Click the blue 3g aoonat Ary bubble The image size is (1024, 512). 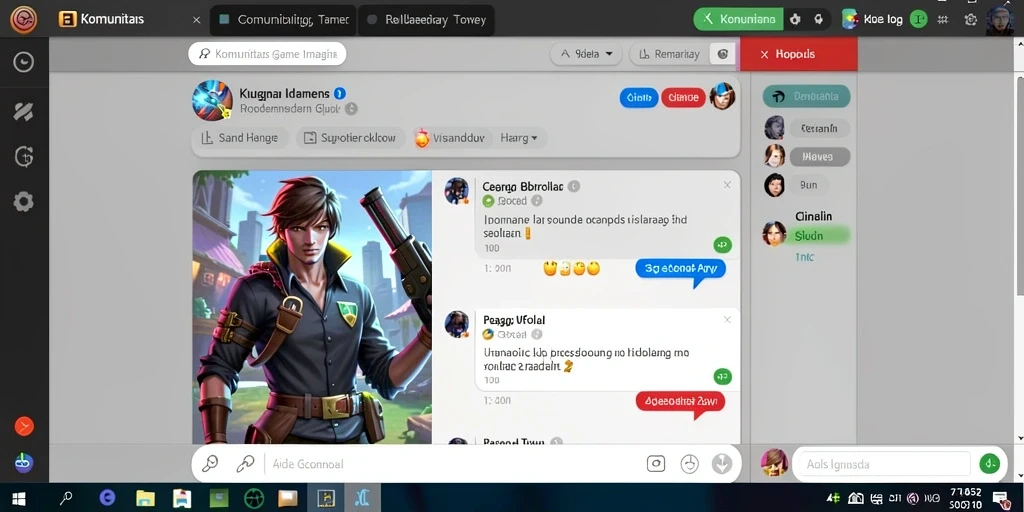click(680, 269)
